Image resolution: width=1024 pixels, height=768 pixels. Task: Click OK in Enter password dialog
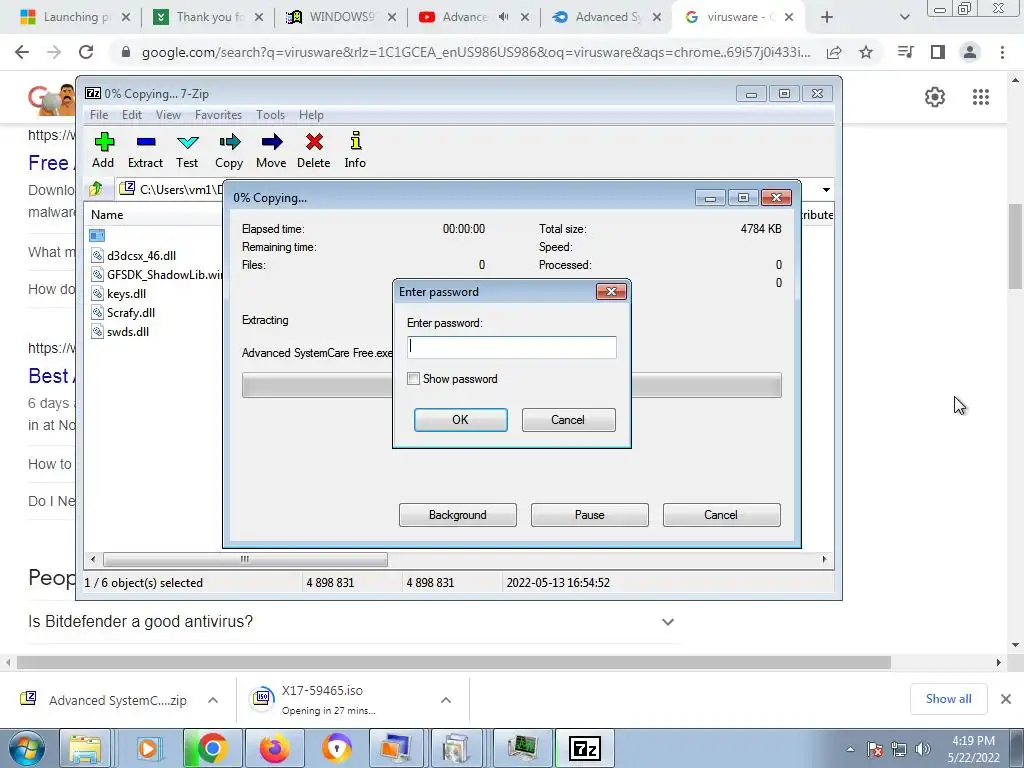[x=460, y=420]
